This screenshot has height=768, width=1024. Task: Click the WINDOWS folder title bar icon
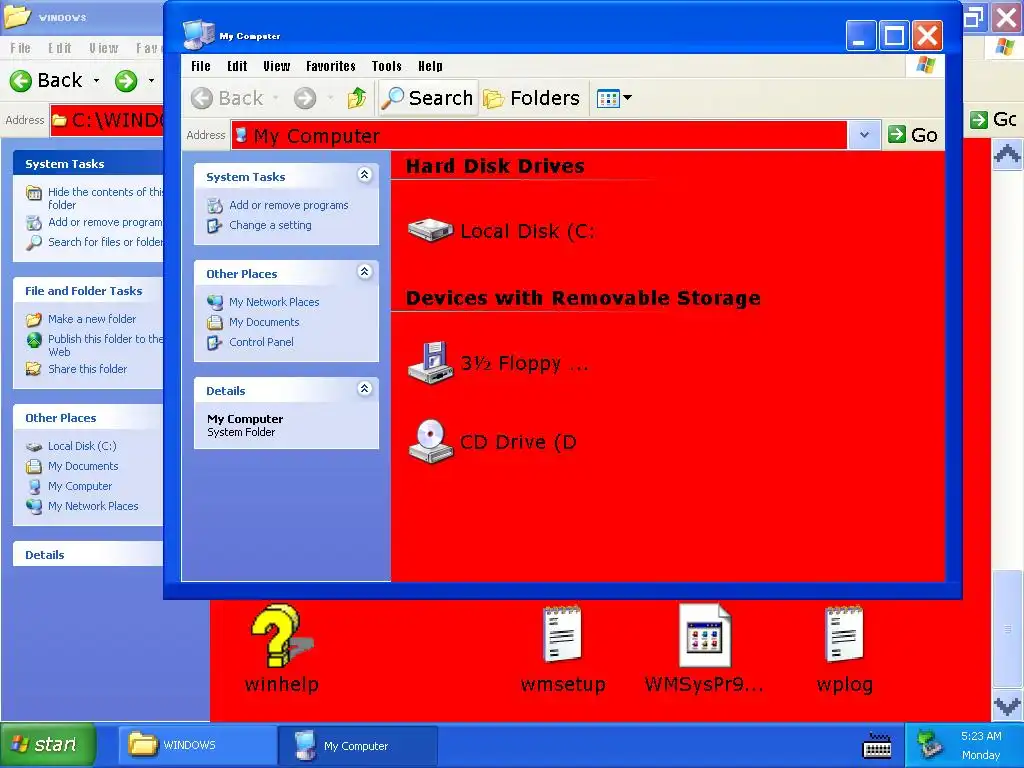point(17,16)
